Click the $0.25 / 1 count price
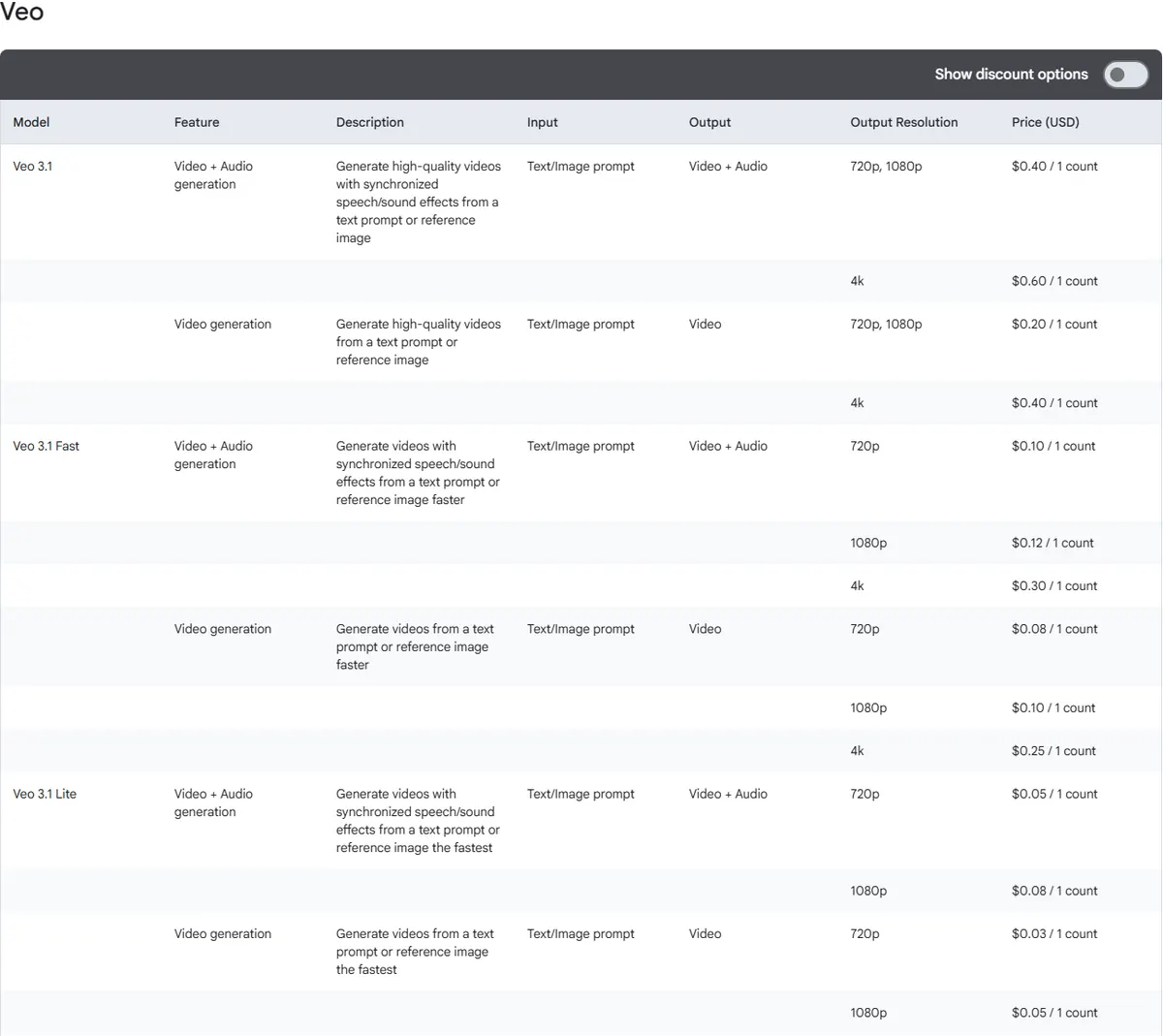The width and height of the screenshot is (1163, 1036). (x=1053, y=751)
